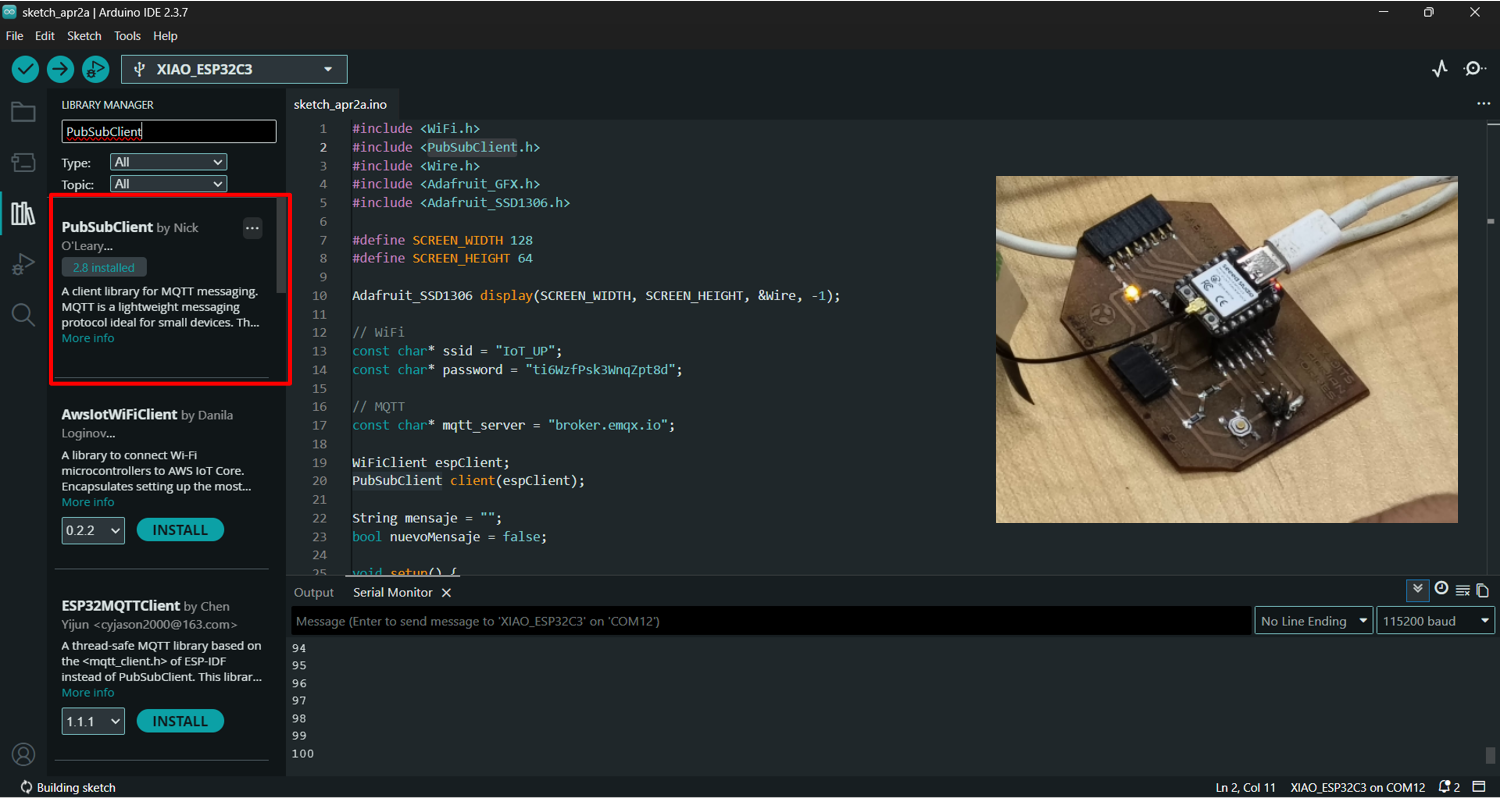Open the Serial Plotter

[x=1440, y=69]
